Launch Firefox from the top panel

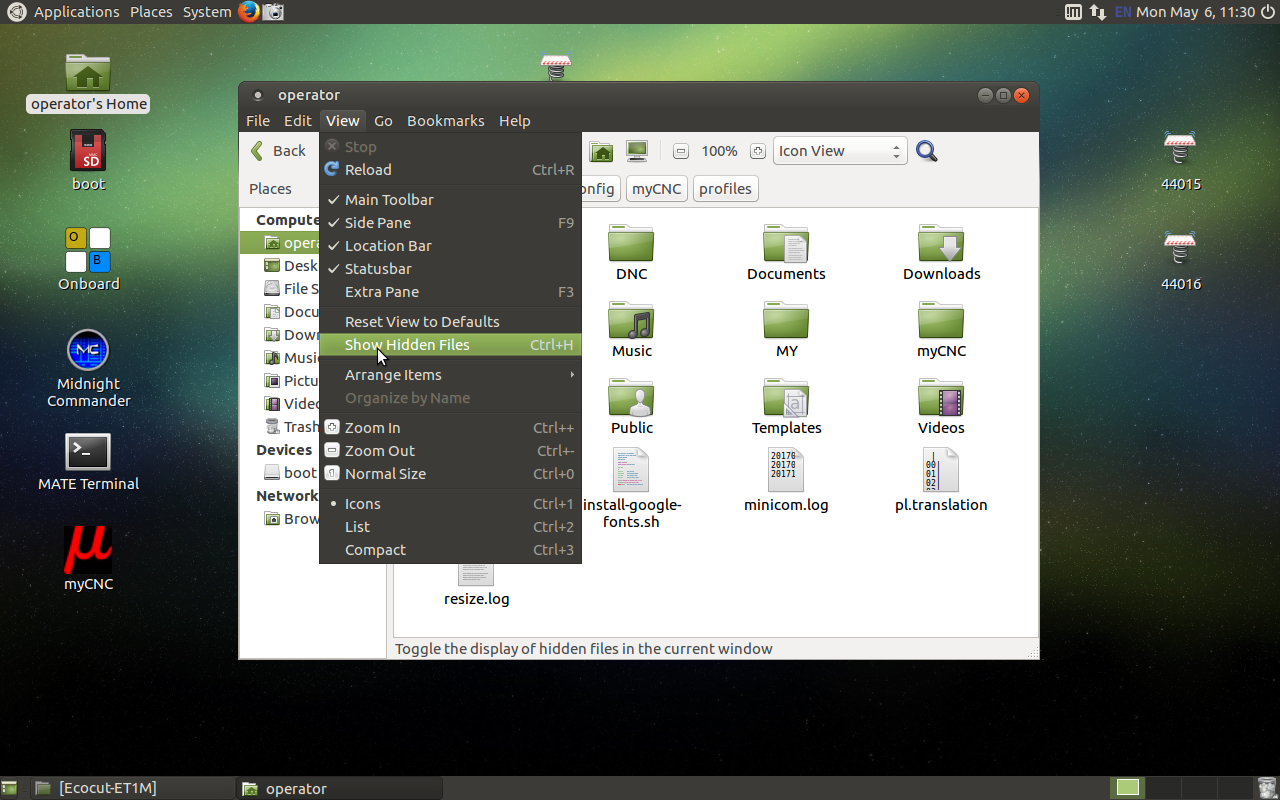(x=249, y=12)
